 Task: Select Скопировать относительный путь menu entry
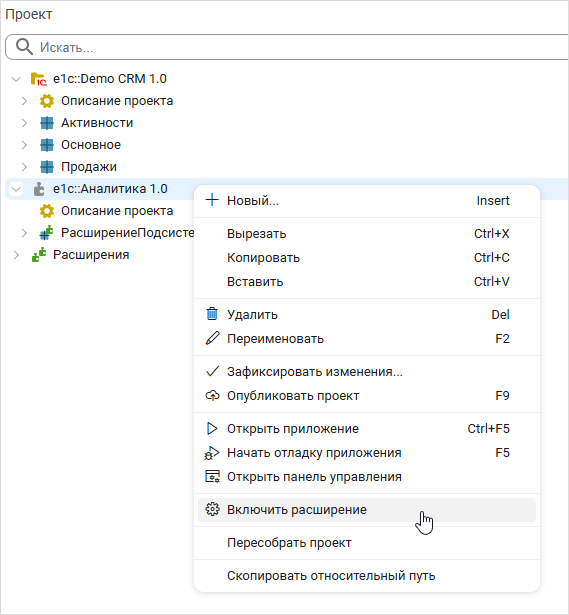point(367,576)
